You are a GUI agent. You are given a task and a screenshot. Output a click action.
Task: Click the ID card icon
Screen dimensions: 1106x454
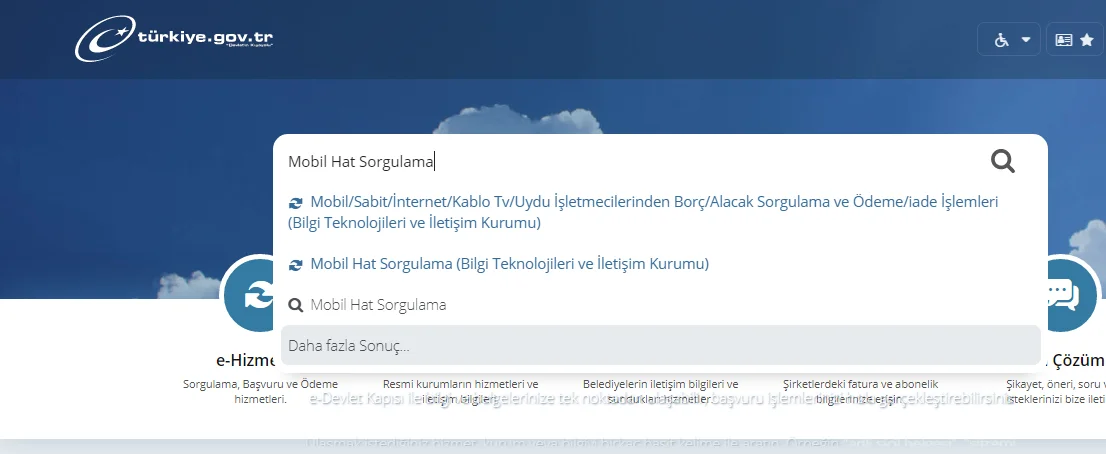1064,40
